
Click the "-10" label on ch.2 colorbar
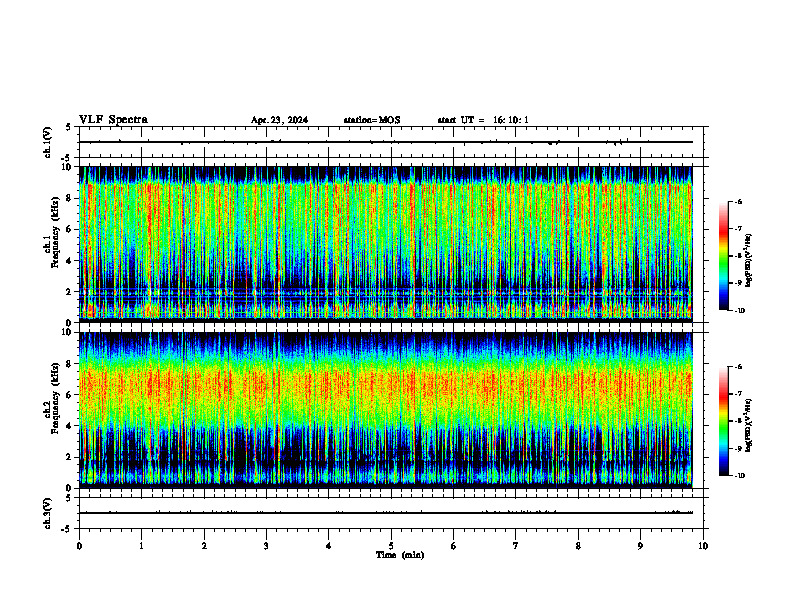(x=740, y=476)
